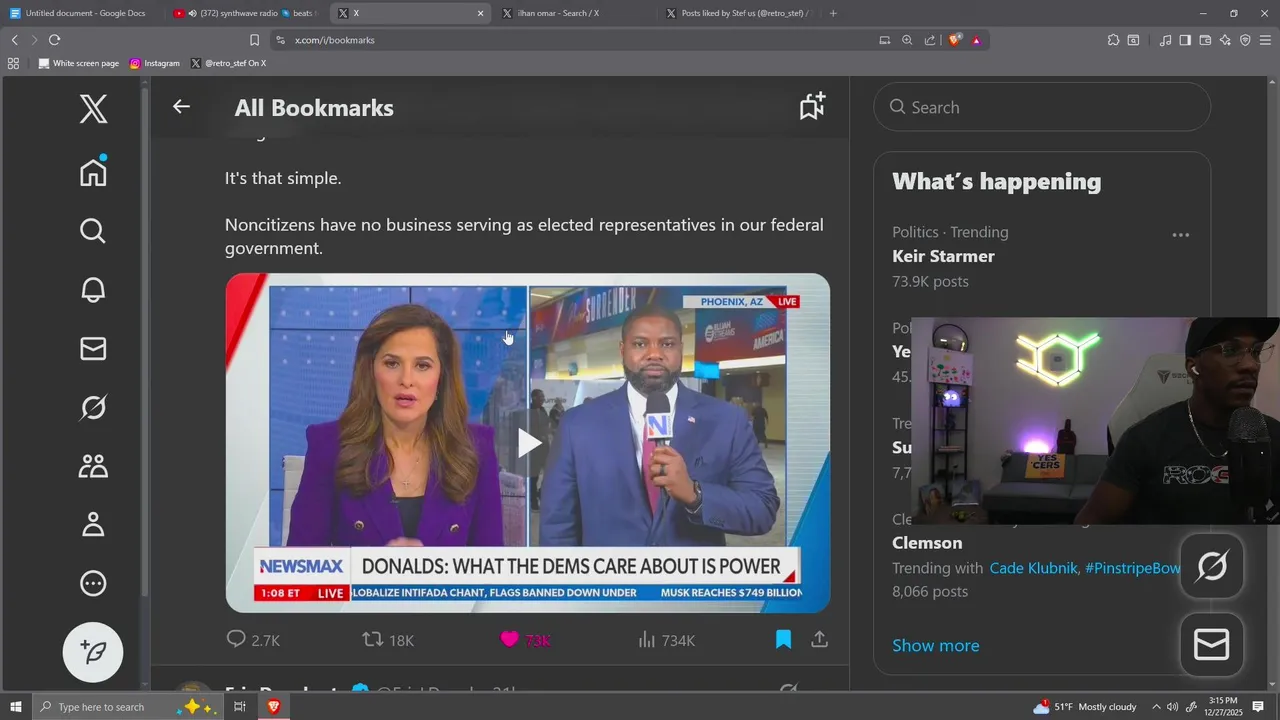Image resolution: width=1280 pixels, height=720 pixels.
Task: Click Show more under What's happening
Action: pos(936,645)
